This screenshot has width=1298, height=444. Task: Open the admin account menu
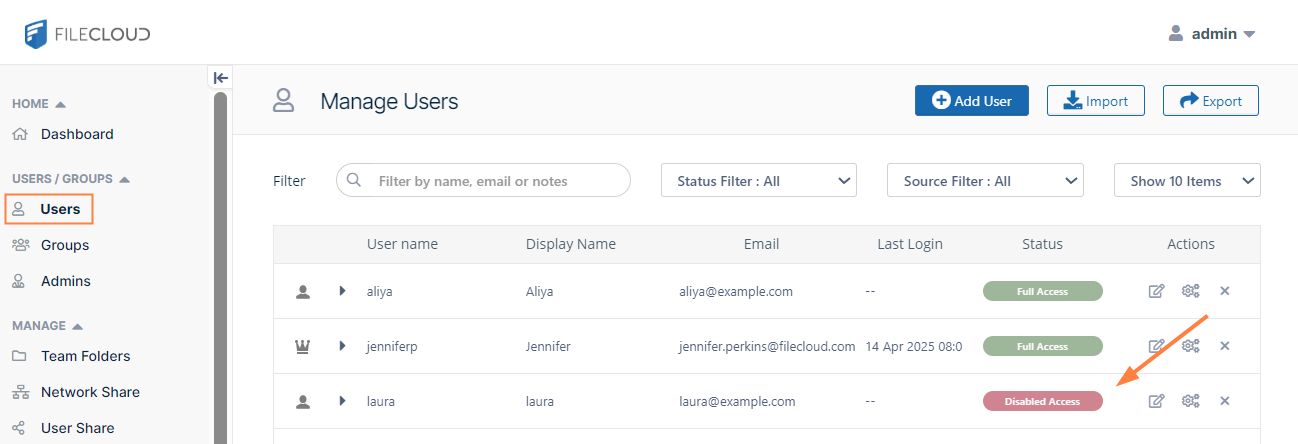(x=1212, y=34)
